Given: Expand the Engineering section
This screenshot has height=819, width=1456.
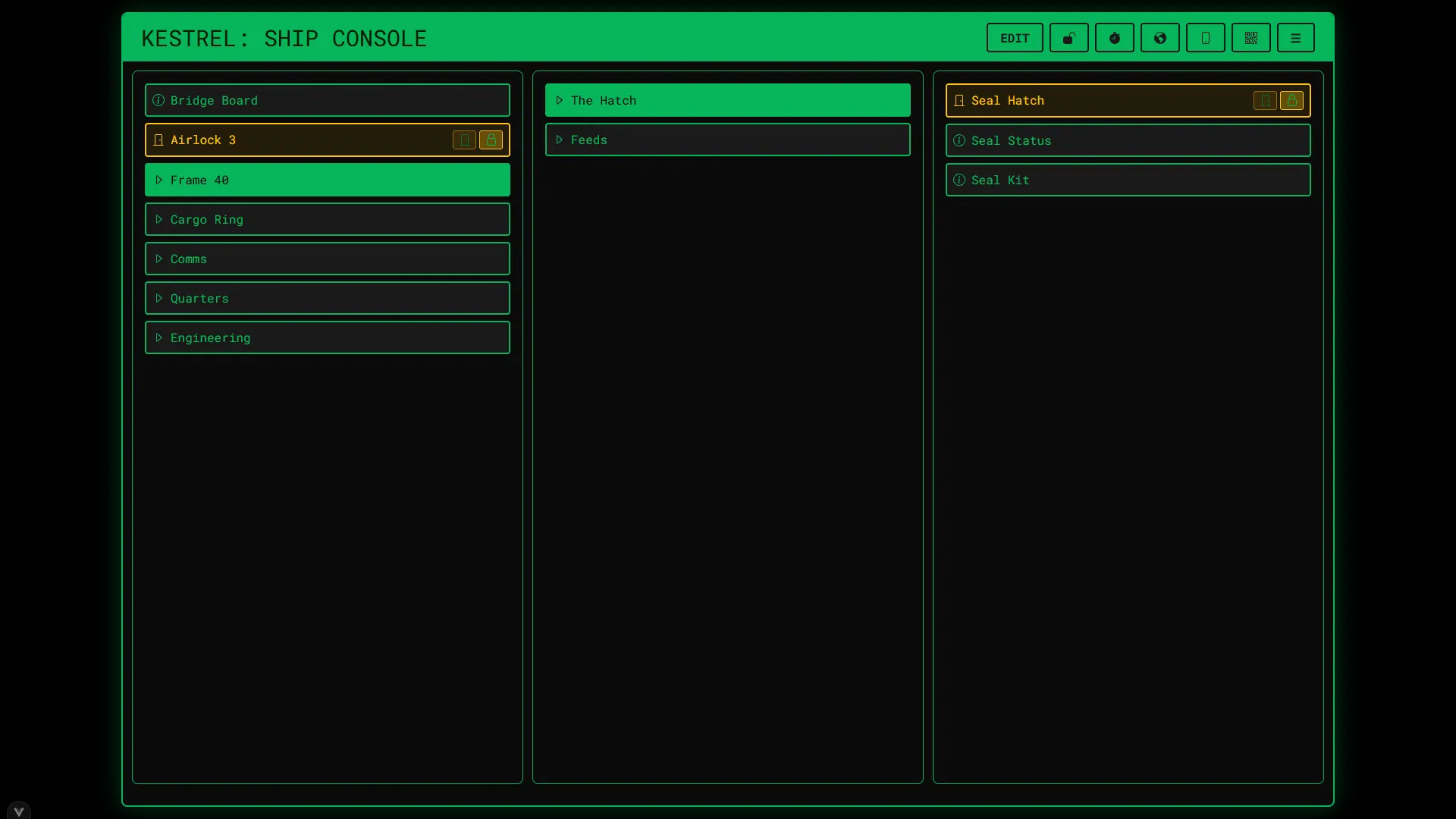Looking at the screenshot, I should [328, 337].
